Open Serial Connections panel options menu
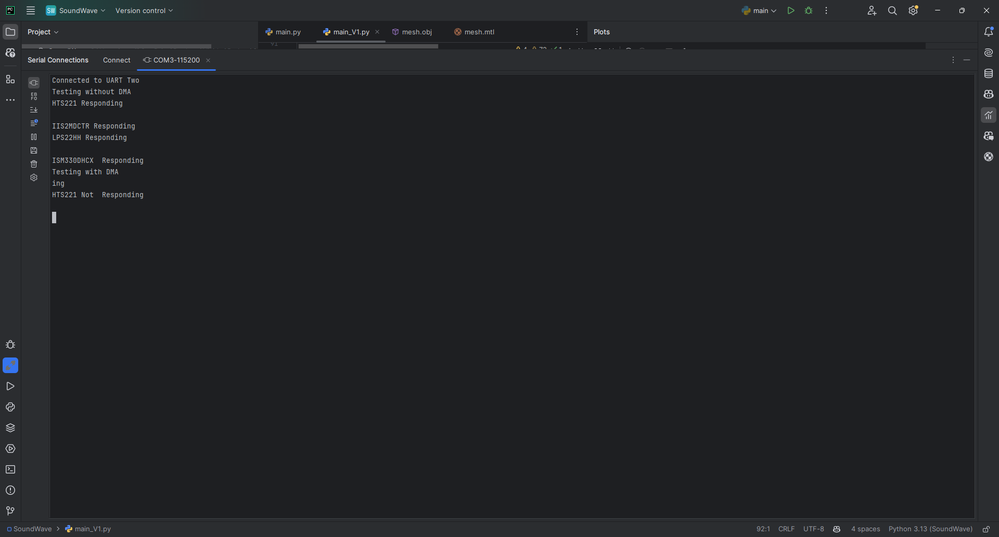Viewport: 999px width, 537px height. (x=953, y=60)
